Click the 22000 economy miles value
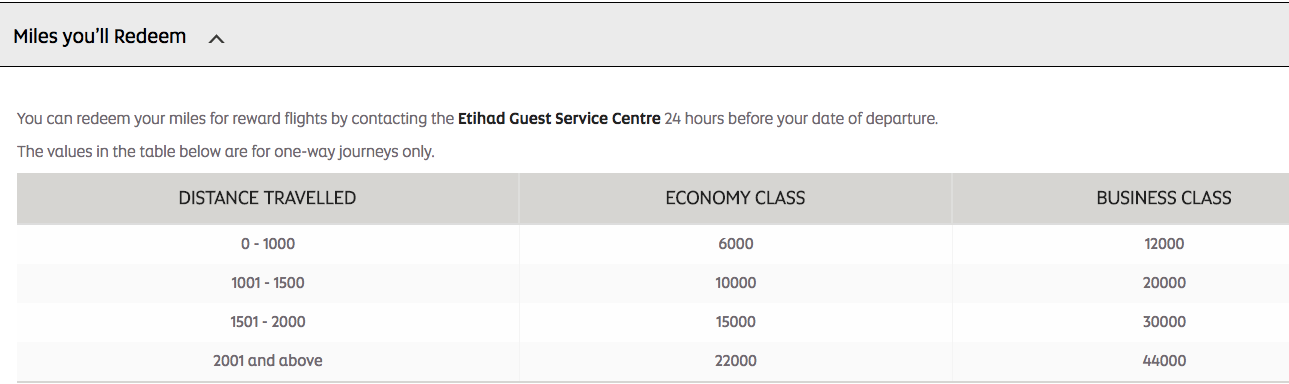 coord(735,360)
